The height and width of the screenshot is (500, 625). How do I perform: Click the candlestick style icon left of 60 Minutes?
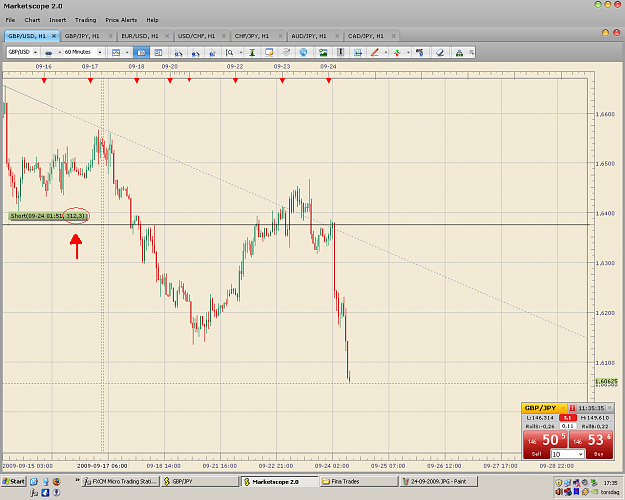coord(49,52)
